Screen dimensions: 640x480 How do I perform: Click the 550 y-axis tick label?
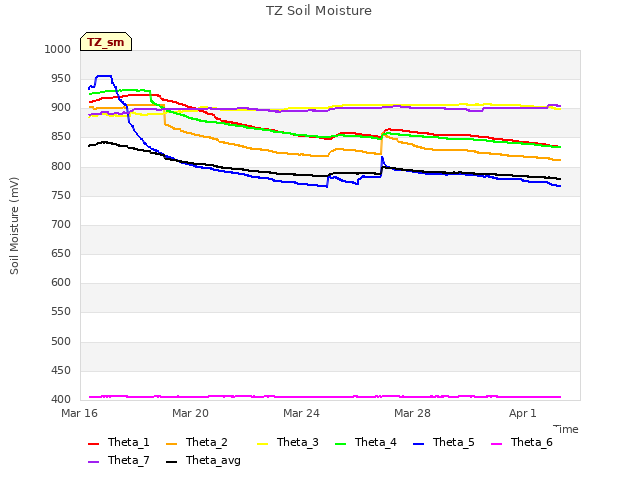click(x=61, y=312)
